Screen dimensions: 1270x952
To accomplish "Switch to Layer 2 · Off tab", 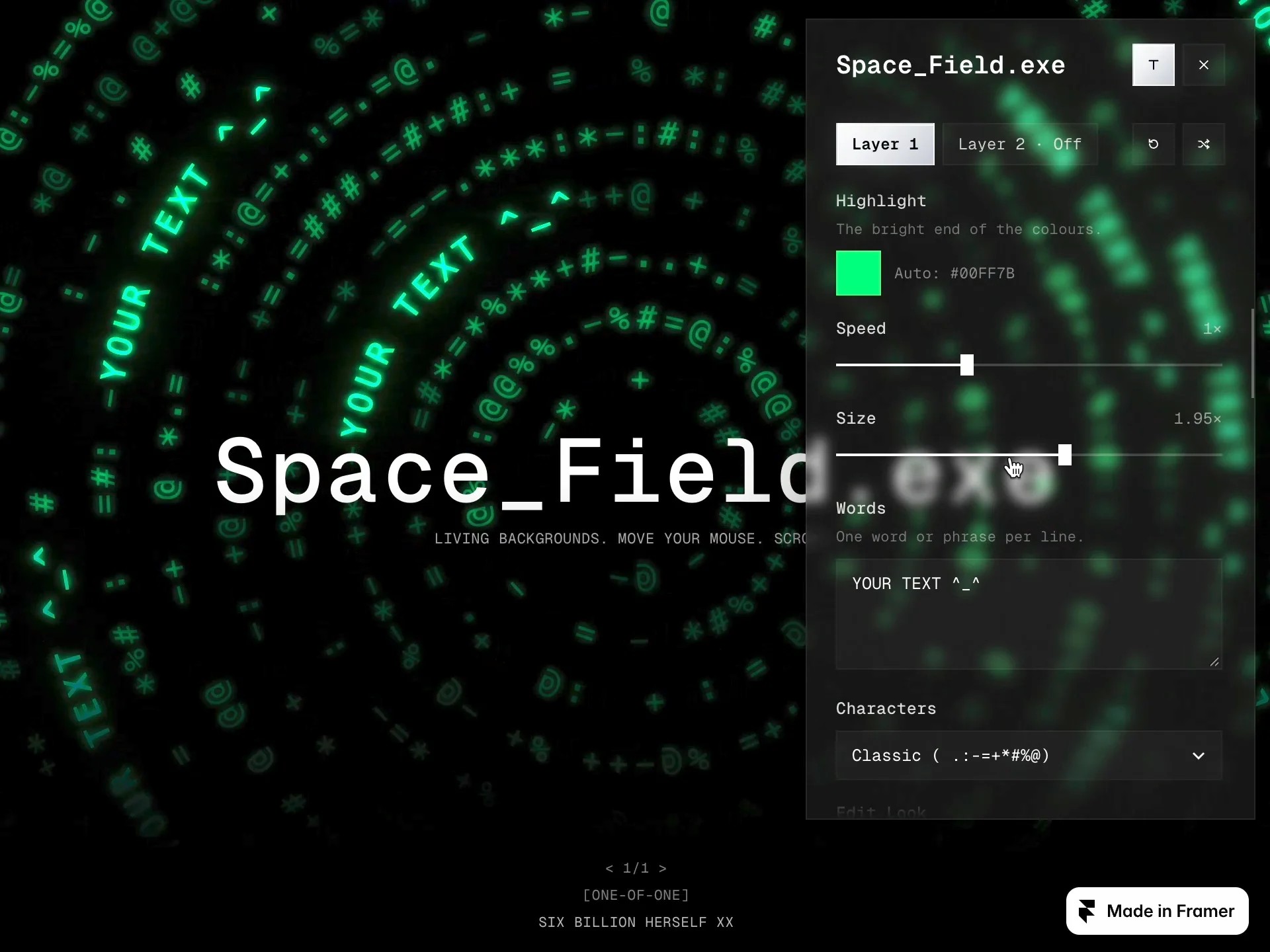I will [1019, 144].
